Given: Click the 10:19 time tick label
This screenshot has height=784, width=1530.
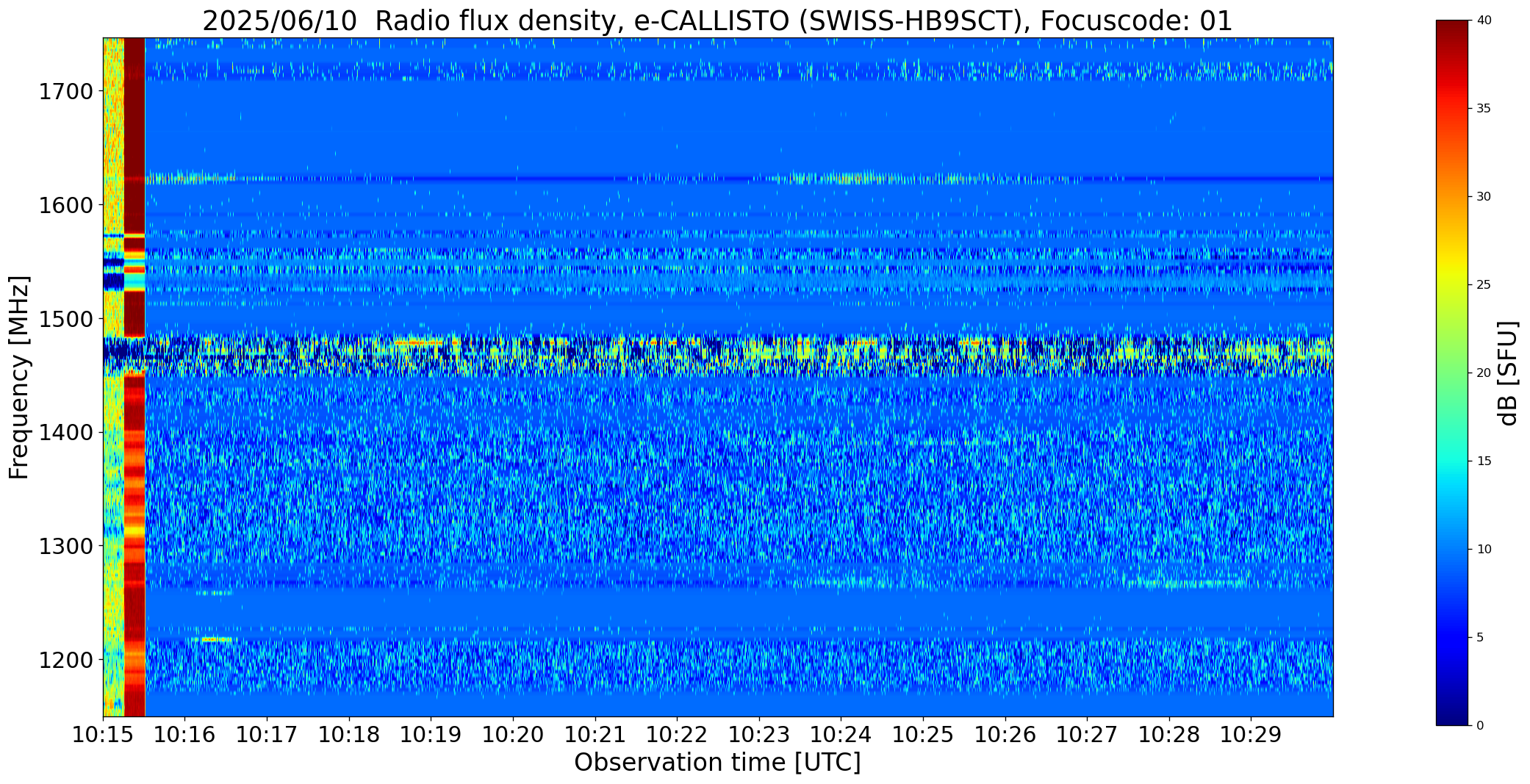Looking at the screenshot, I should pos(431,735).
